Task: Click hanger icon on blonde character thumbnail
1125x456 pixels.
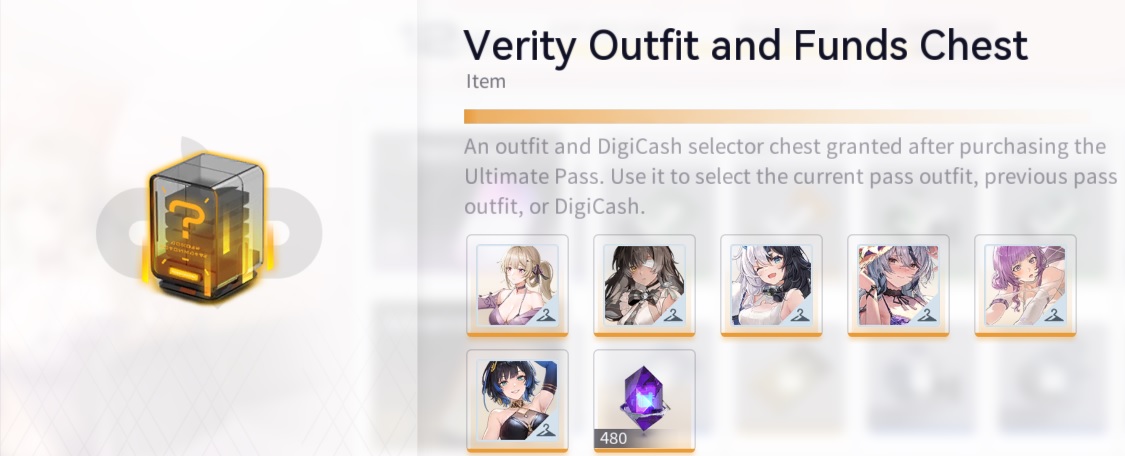Action: click(x=546, y=315)
